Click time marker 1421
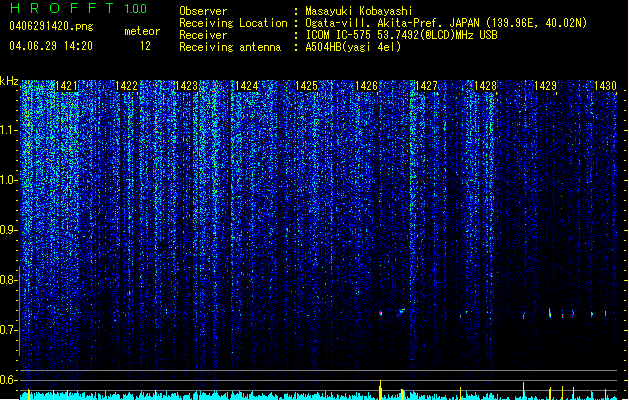The image size is (629, 400). click(x=66, y=86)
